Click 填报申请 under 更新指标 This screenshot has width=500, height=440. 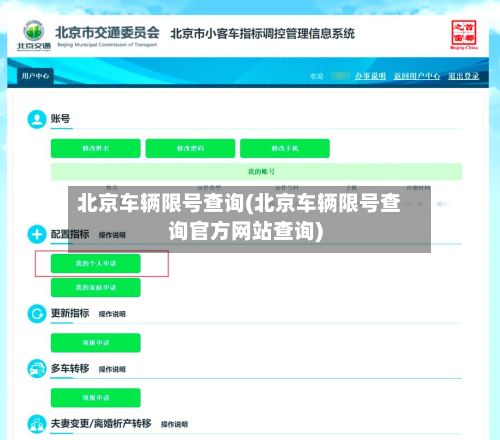[96, 343]
